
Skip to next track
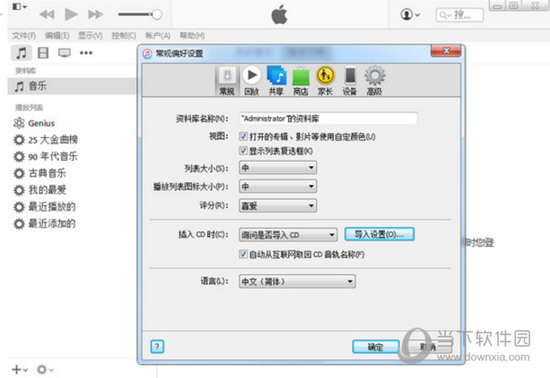point(95,14)
